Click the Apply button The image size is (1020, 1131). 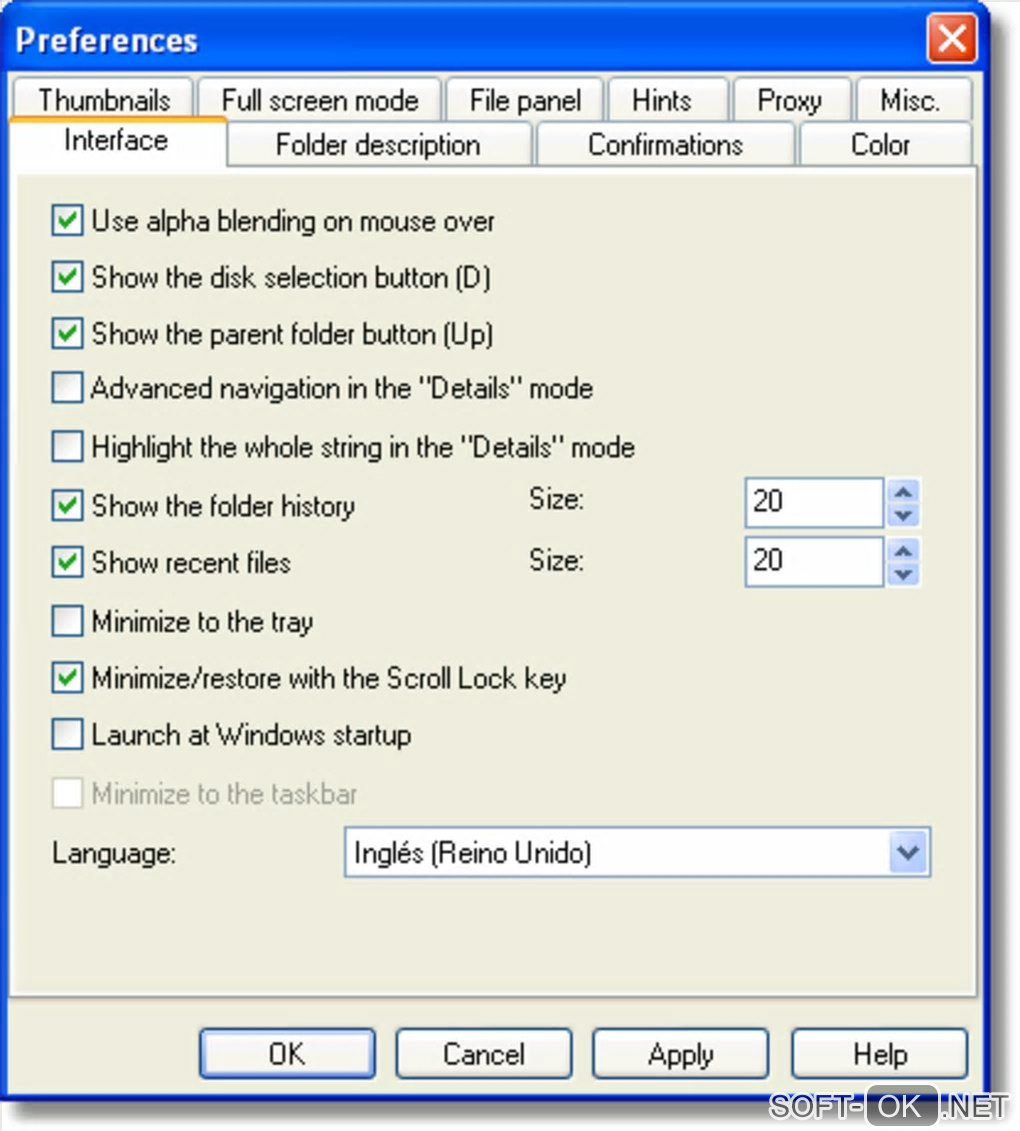[681, 1054]
